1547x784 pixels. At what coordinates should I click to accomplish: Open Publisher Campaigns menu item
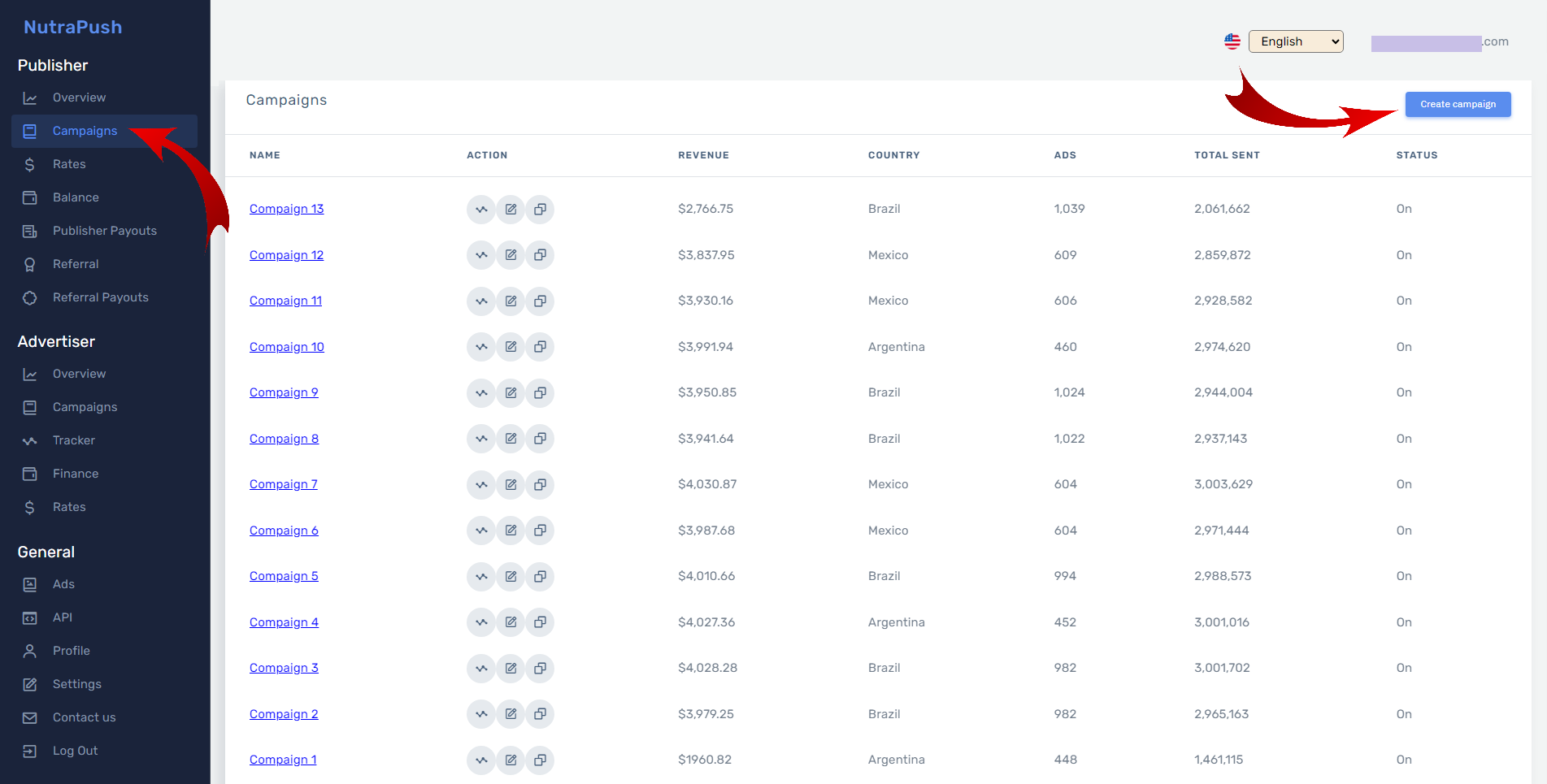pyautogui.click(x=104, y=131)
